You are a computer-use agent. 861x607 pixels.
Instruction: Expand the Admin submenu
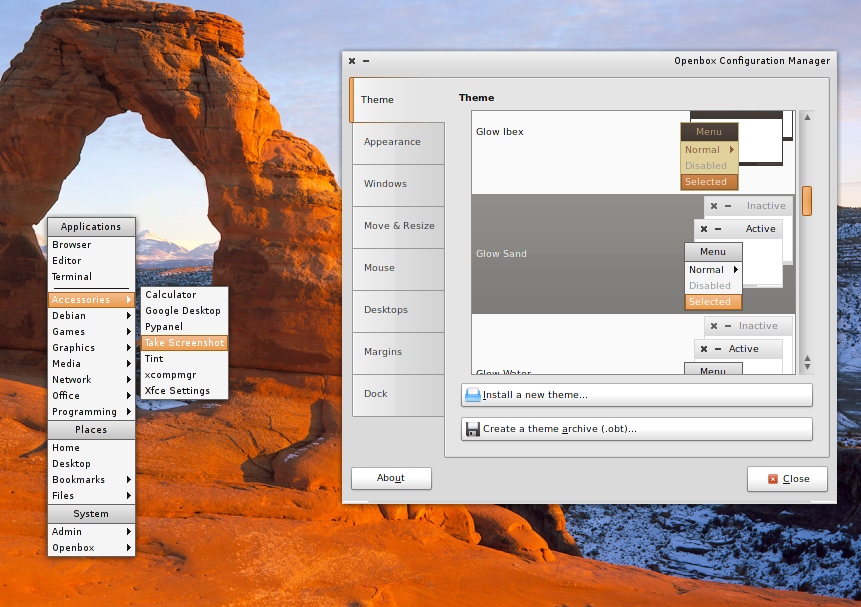click(x=91, y=532)
